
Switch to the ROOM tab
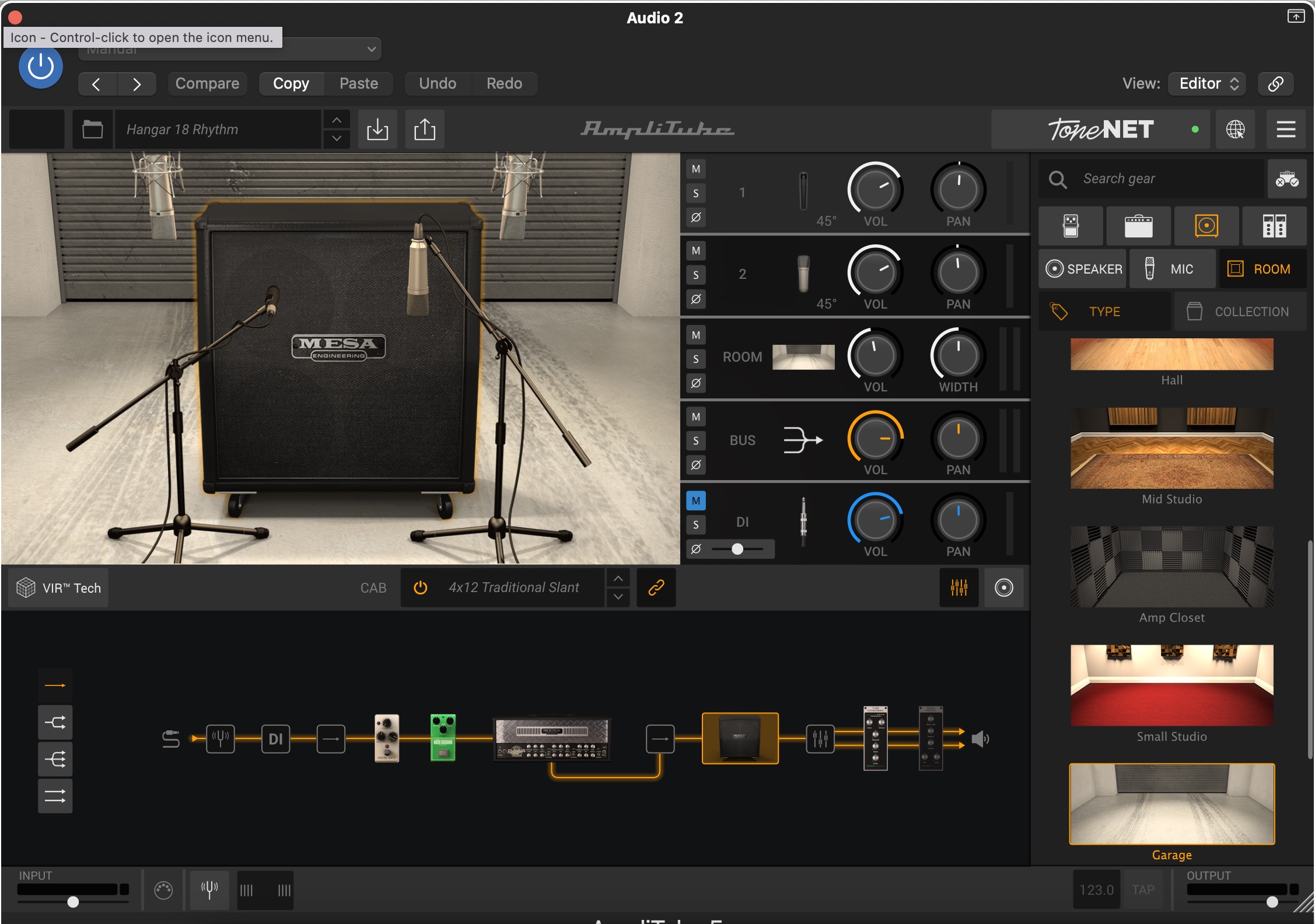pos(1262,269)
